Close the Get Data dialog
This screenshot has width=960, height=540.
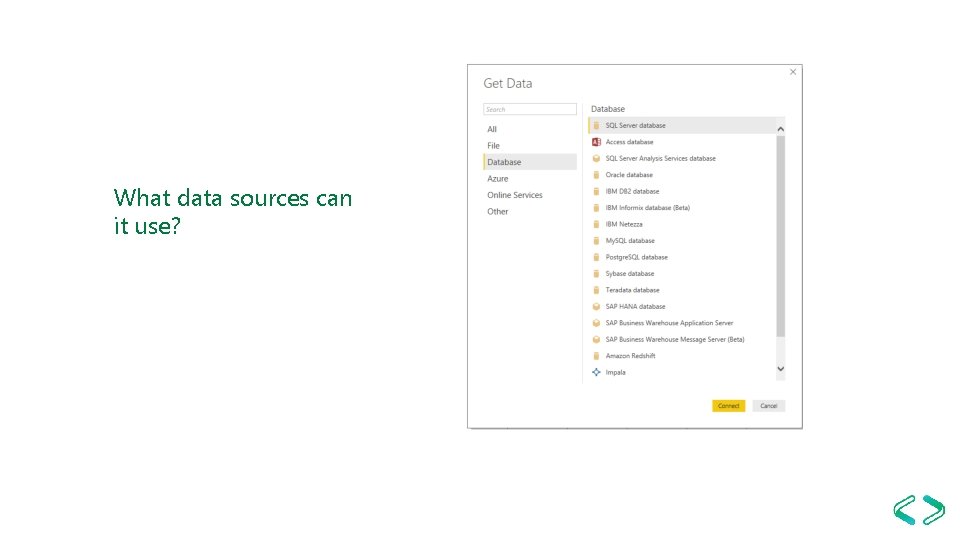(793, 72)
